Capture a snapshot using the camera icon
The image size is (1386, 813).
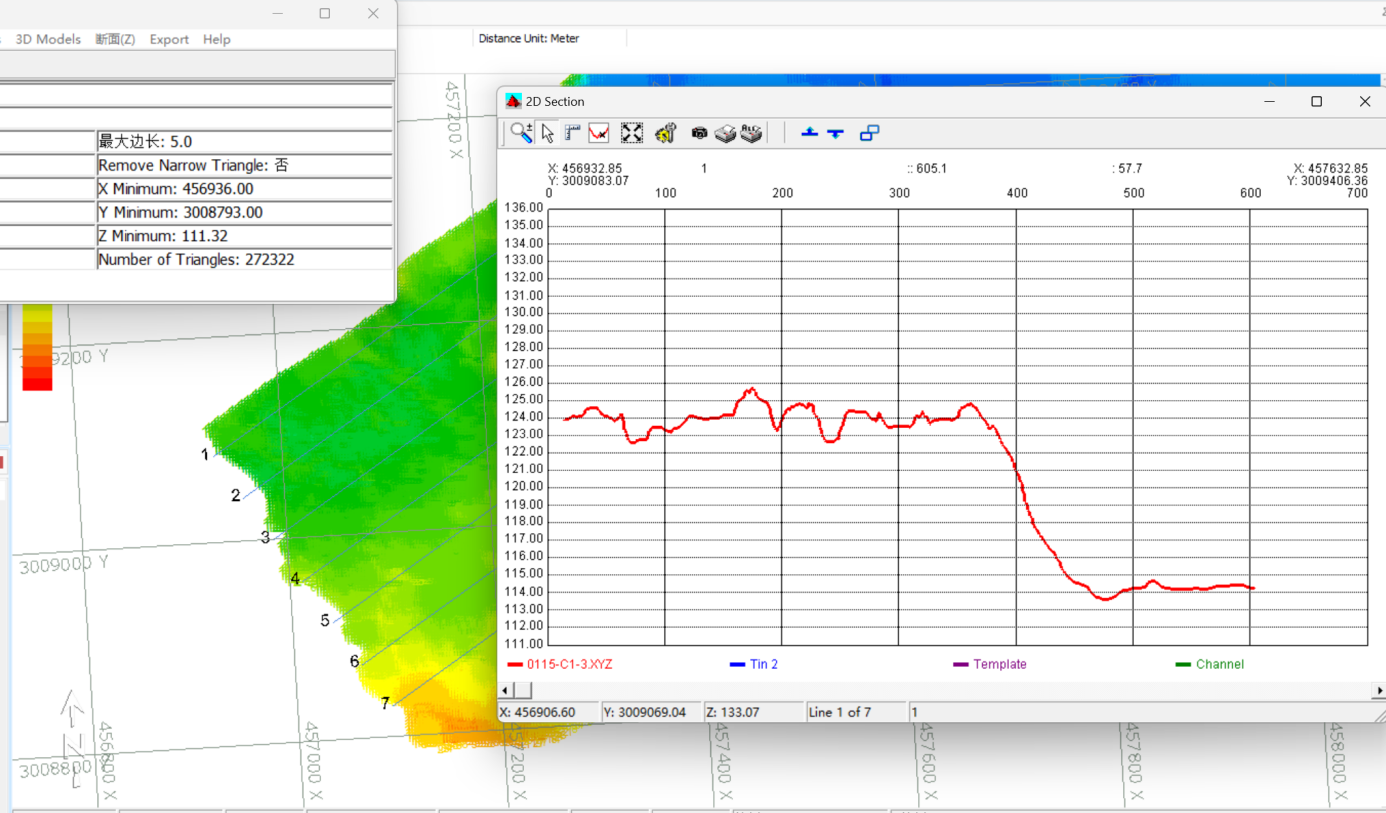click(x=699, y=132)
